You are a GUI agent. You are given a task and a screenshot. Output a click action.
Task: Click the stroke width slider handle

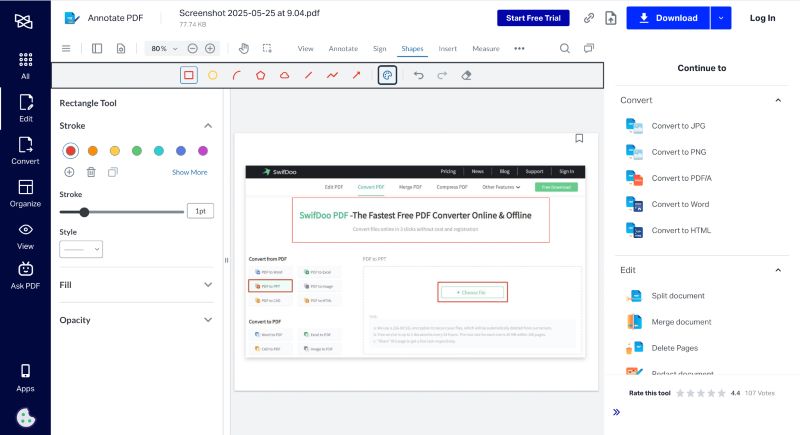84,212
